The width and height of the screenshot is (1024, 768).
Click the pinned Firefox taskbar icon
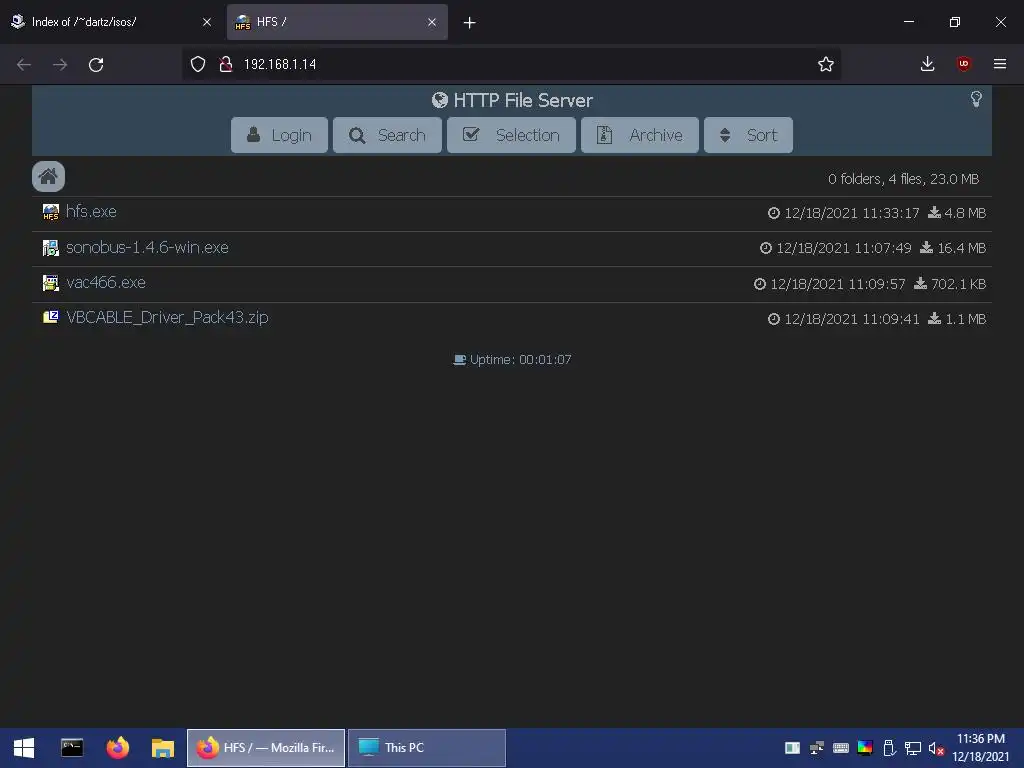coord(118,748)
